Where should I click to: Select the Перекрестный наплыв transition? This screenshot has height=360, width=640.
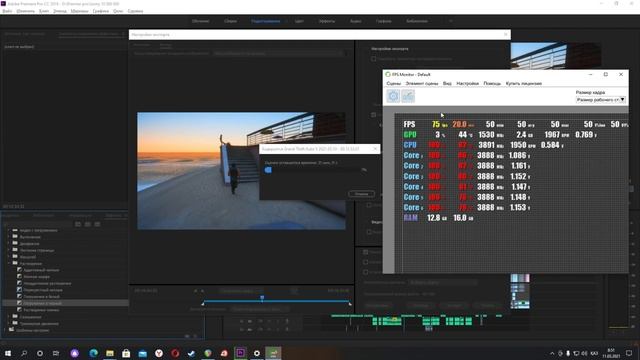43,290
